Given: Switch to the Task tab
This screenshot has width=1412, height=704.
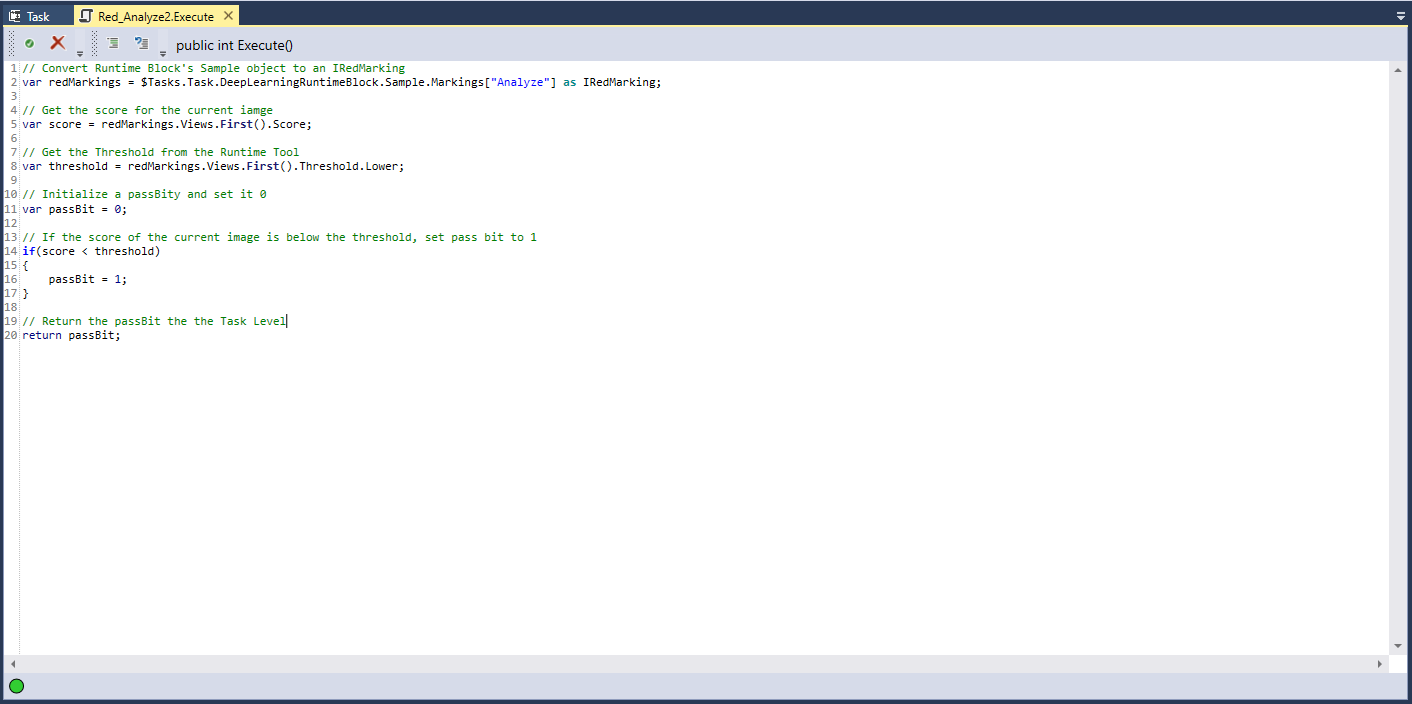Looking at the screenshot, I should [38, 16].
